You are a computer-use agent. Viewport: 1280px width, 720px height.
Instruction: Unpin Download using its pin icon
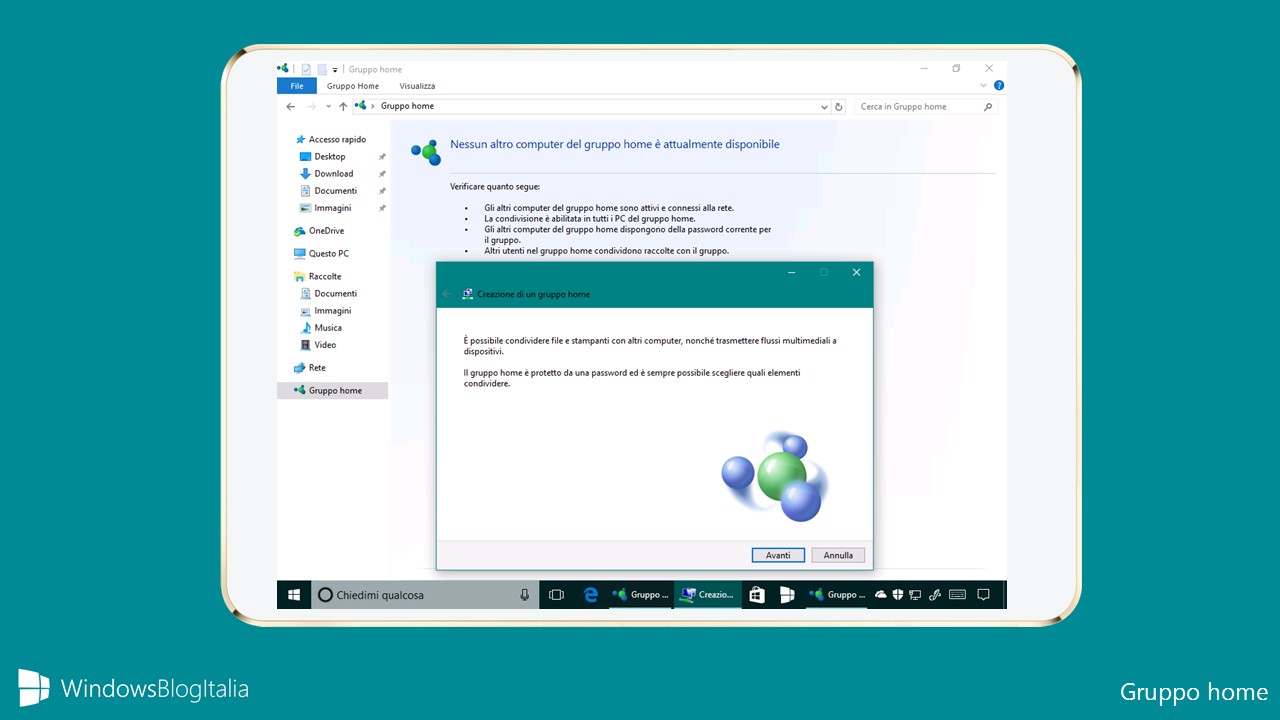point(382,174)
